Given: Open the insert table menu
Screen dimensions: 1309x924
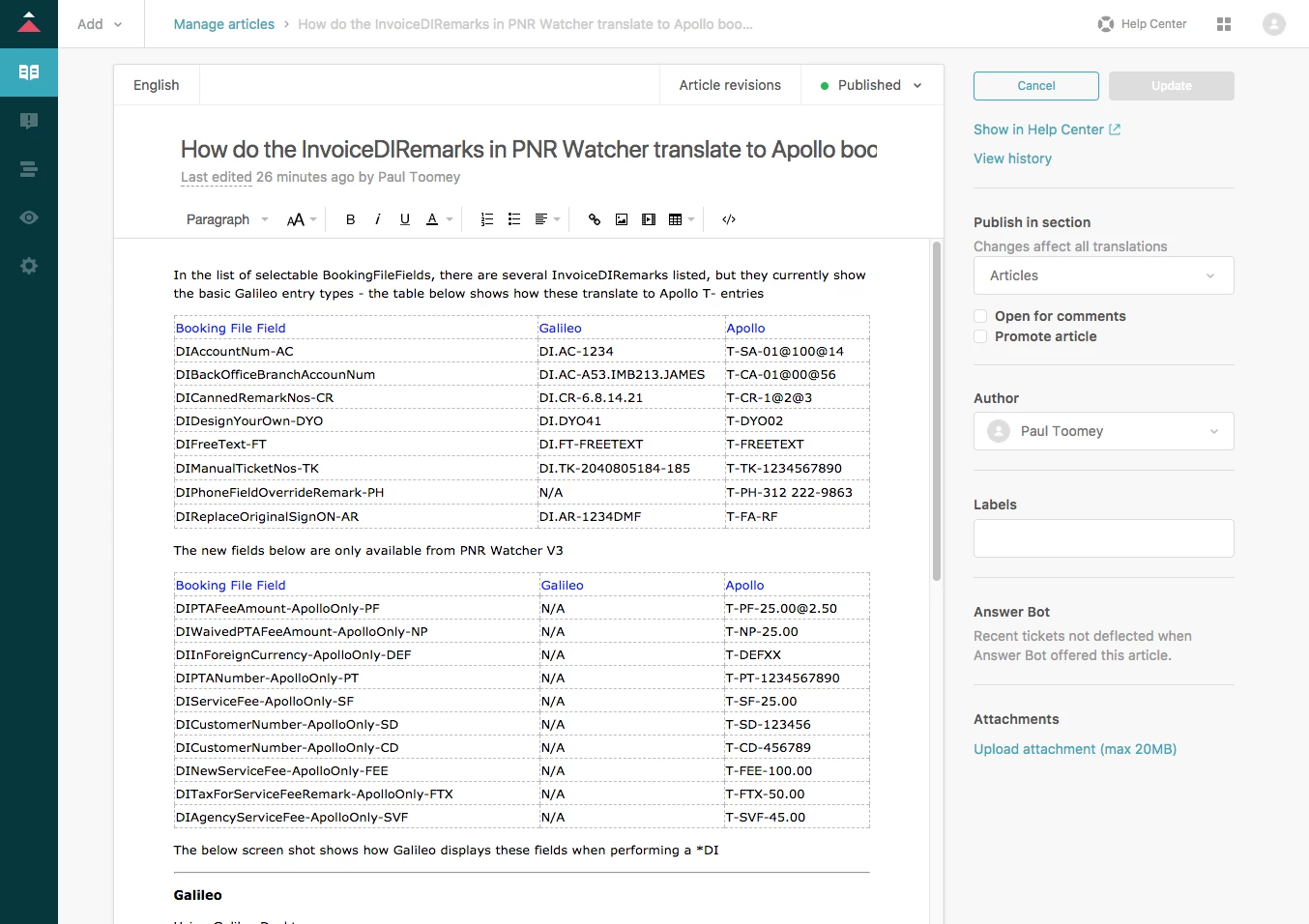Looking at the screenshot, I should (682, 219).
